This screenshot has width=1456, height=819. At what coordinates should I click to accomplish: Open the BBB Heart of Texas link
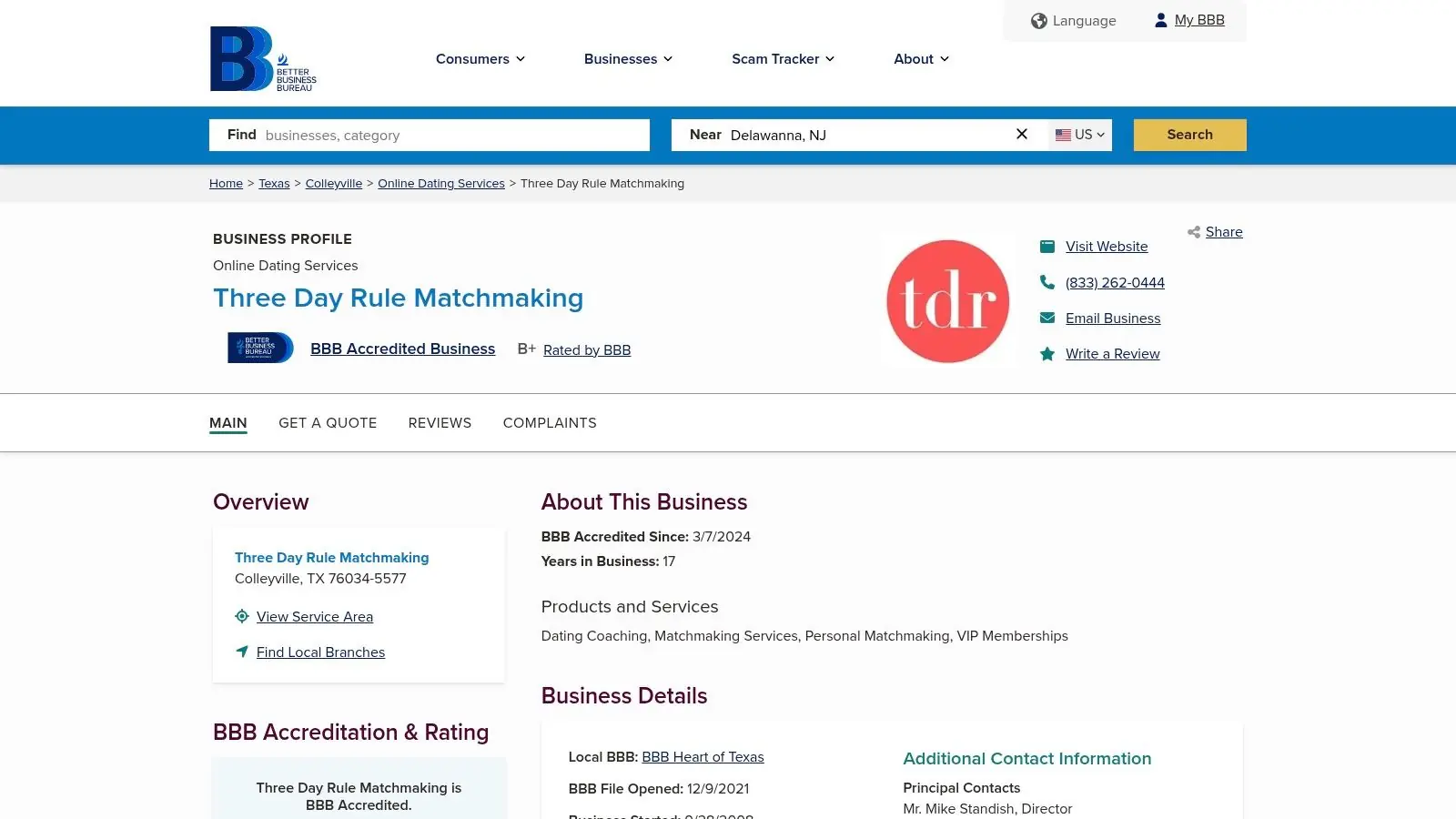click(x=703, y=757)
